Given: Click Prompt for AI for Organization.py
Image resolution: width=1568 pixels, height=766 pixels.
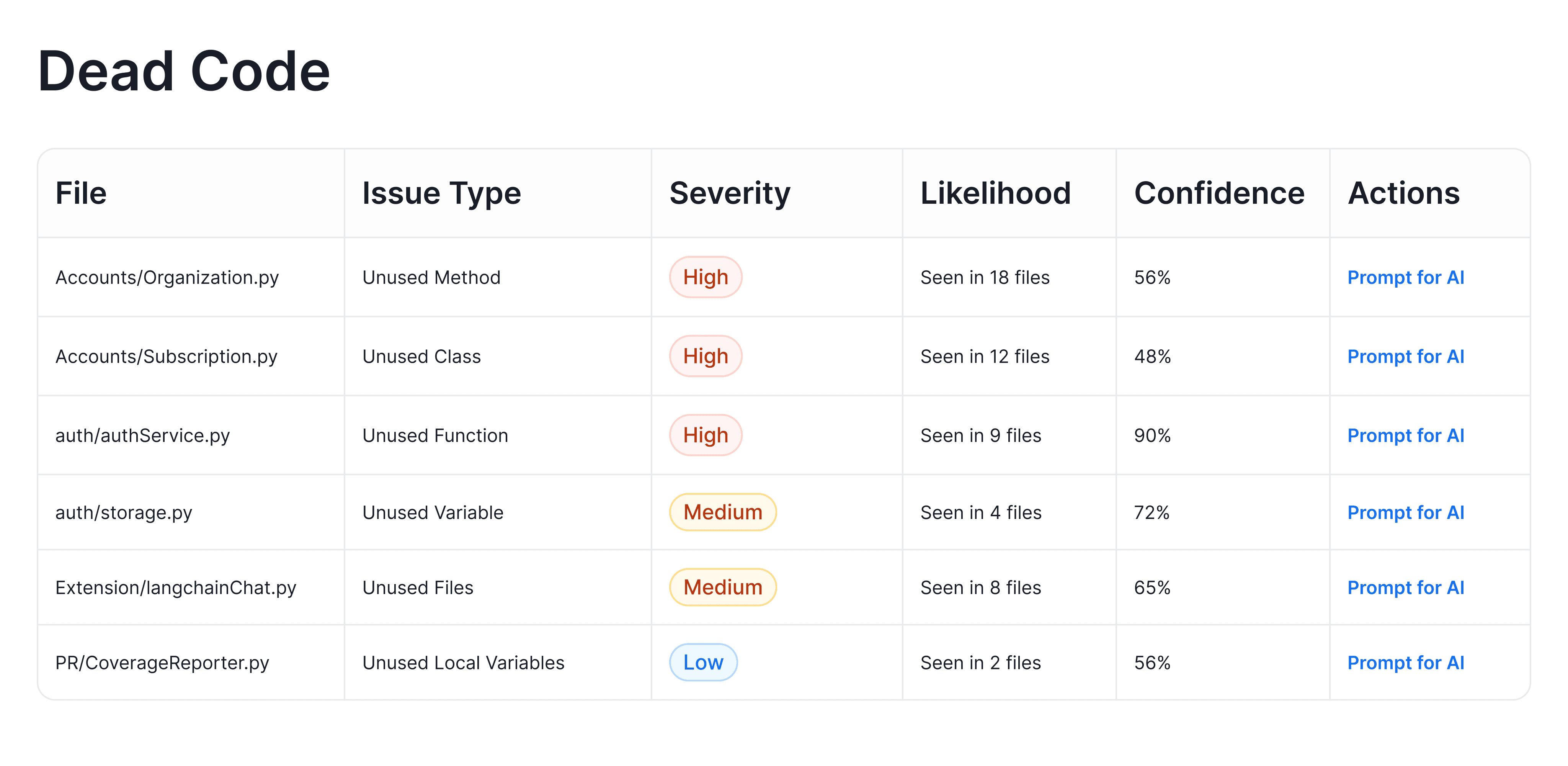Looking at the screenshot, I should [x=1405, y=278].
